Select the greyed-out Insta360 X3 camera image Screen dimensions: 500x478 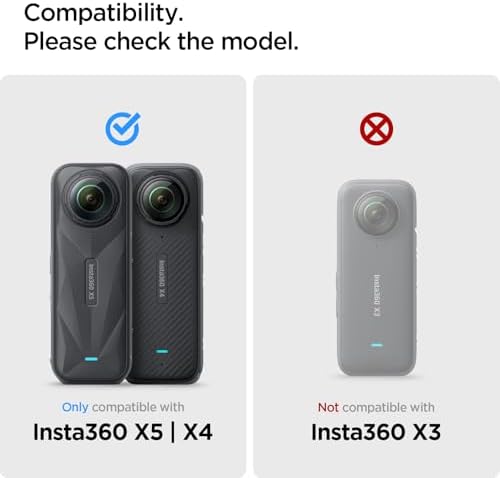pos(377,278)
